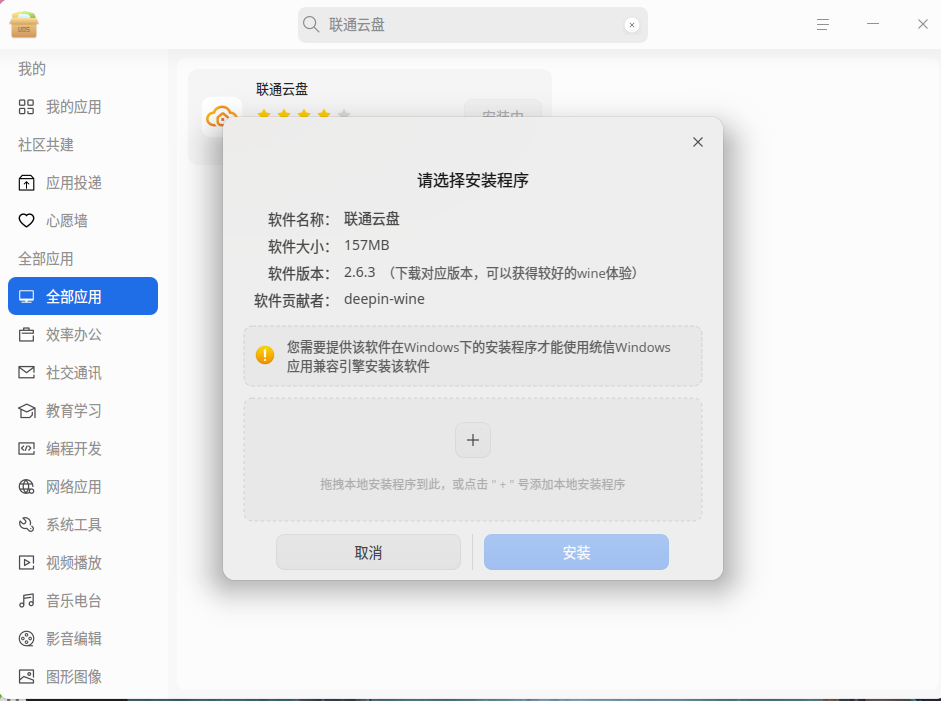
Task: Click the 应用投递 upload box icon
Action: 26,183
